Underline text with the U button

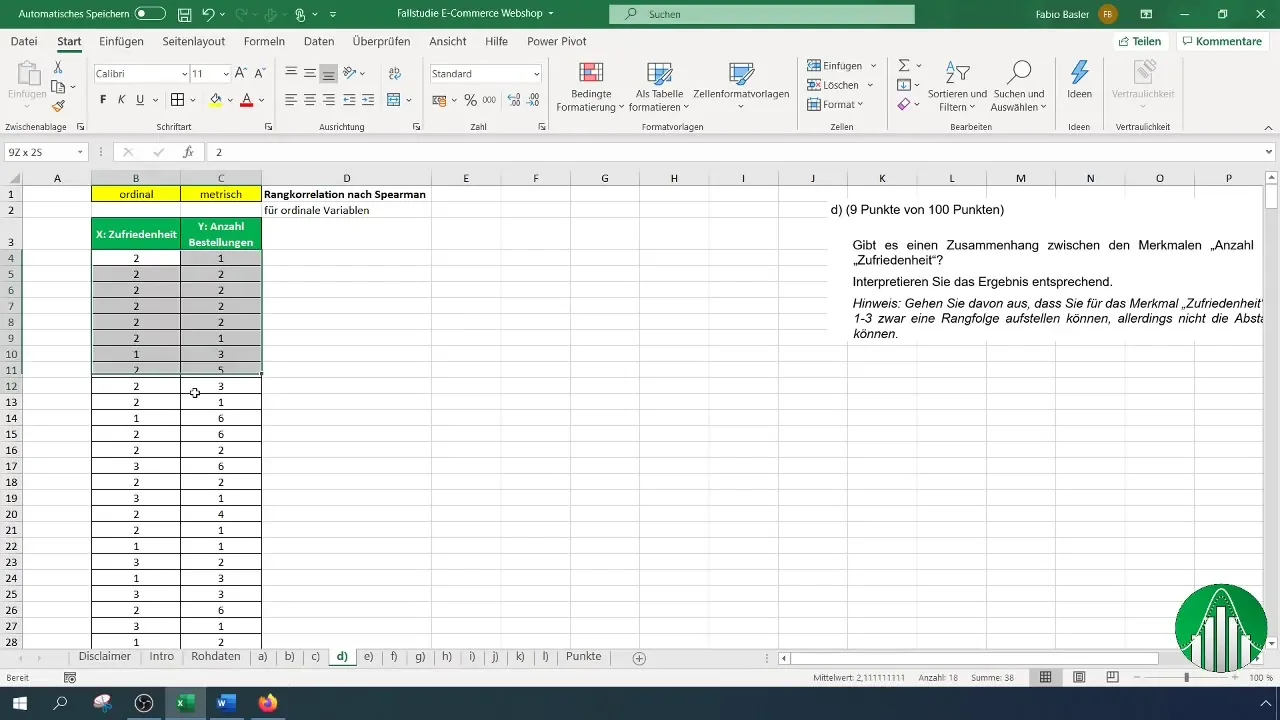click(x=141, y=100)
